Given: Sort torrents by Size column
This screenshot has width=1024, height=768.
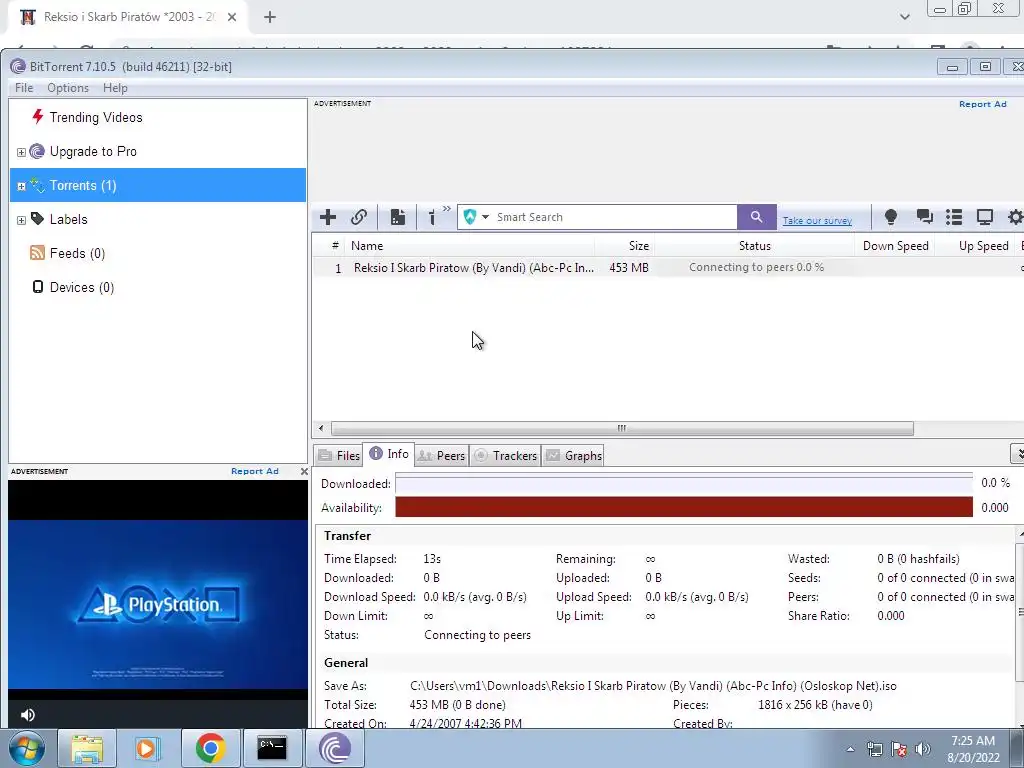Looking at the screenshot, I should click(x=624, y=246).
